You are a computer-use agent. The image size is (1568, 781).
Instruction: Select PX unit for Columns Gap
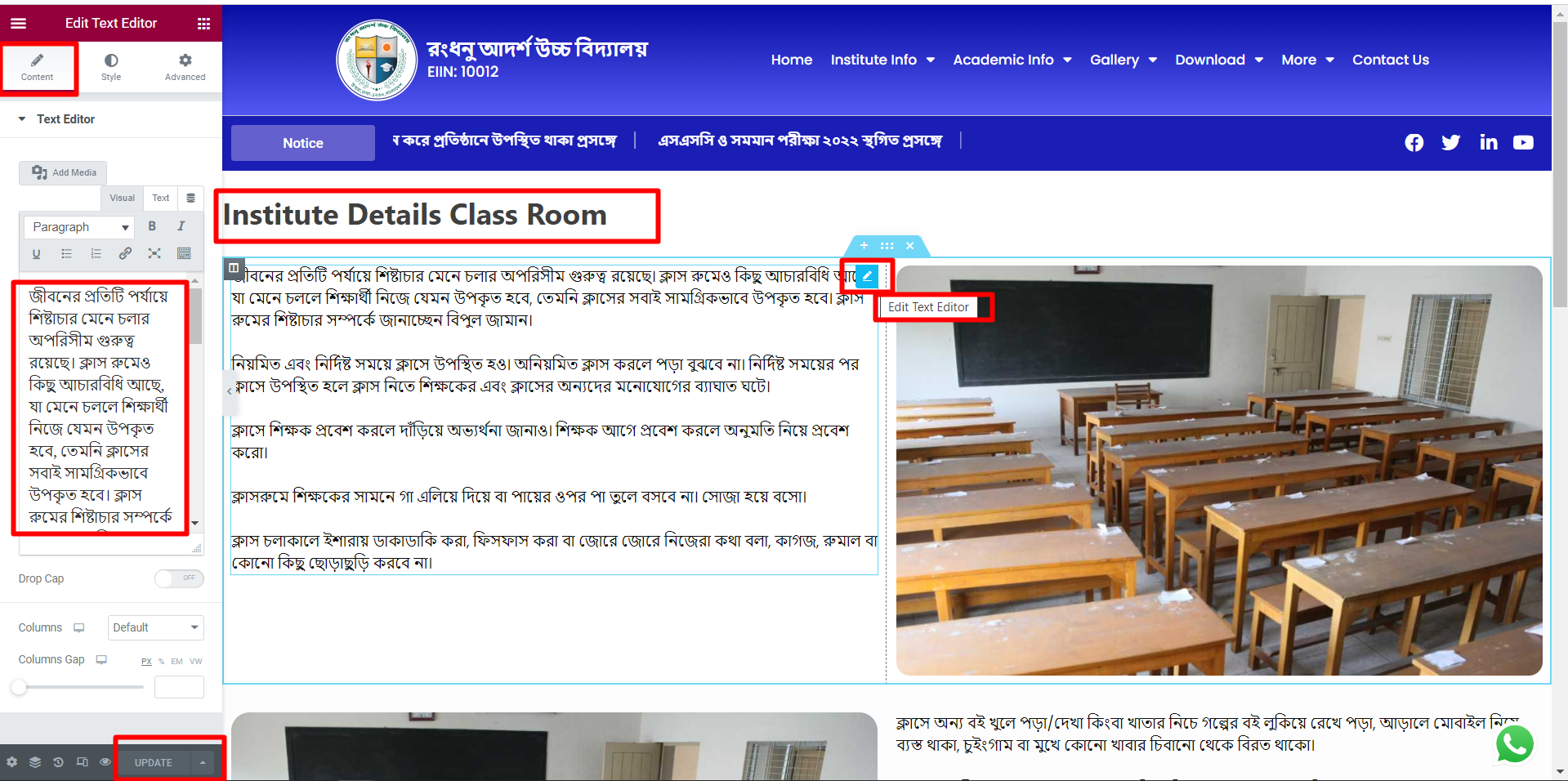tap(146, 662)
